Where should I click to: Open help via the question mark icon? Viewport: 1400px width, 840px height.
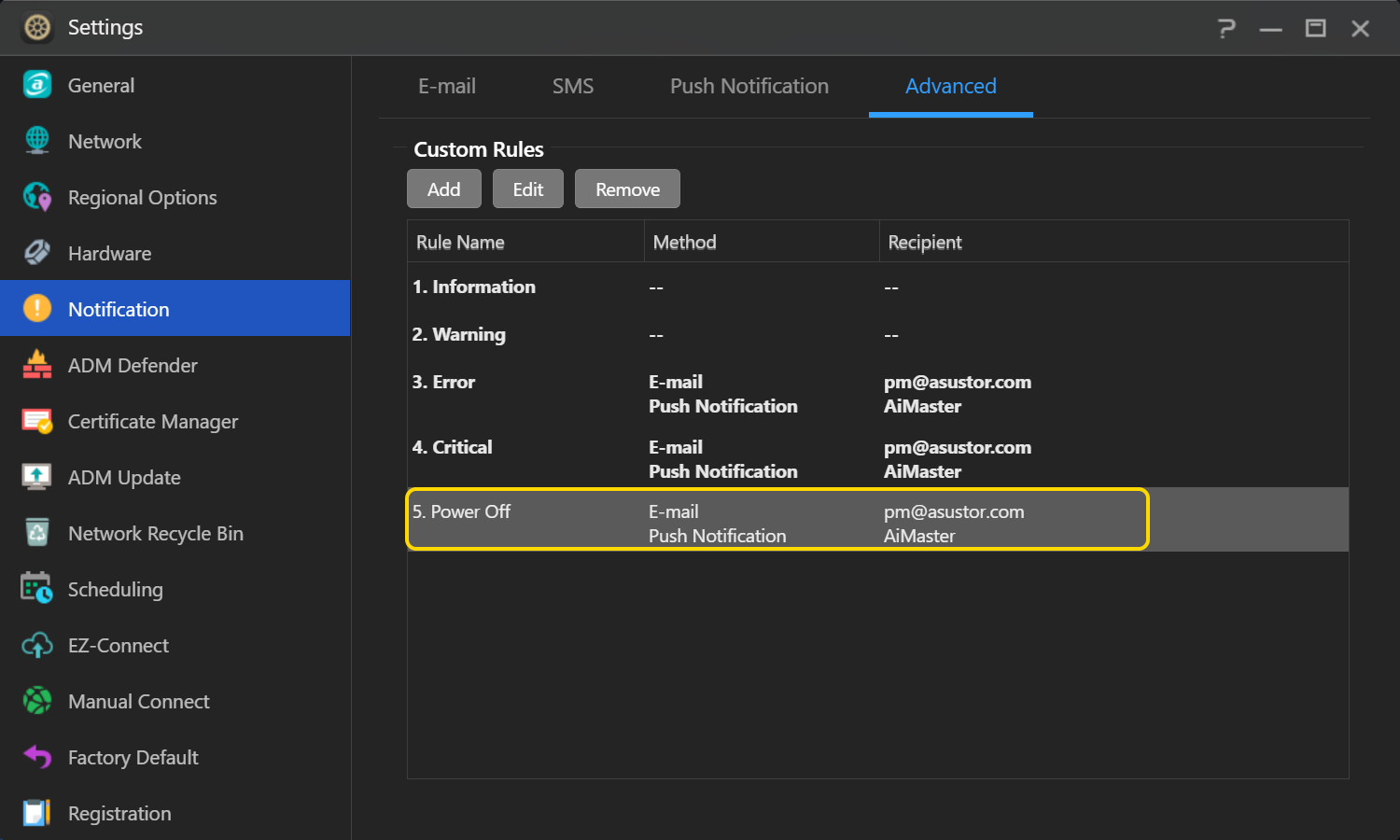[1226, 29]
